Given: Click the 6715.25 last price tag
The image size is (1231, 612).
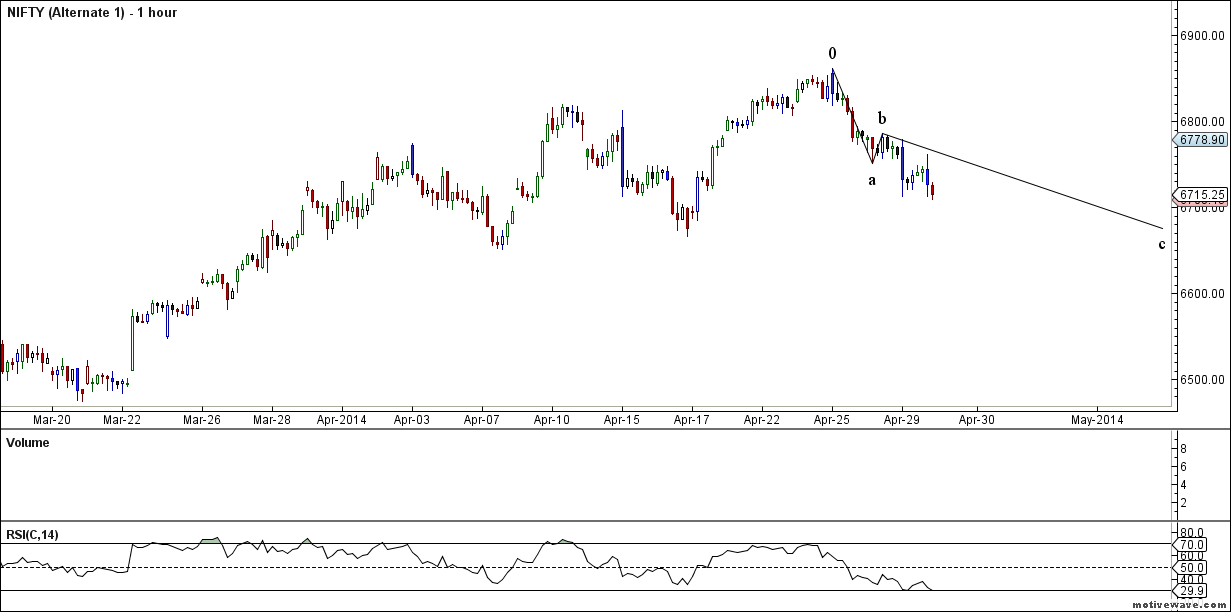Looking at the screenshot, I should click(1201, 195).
